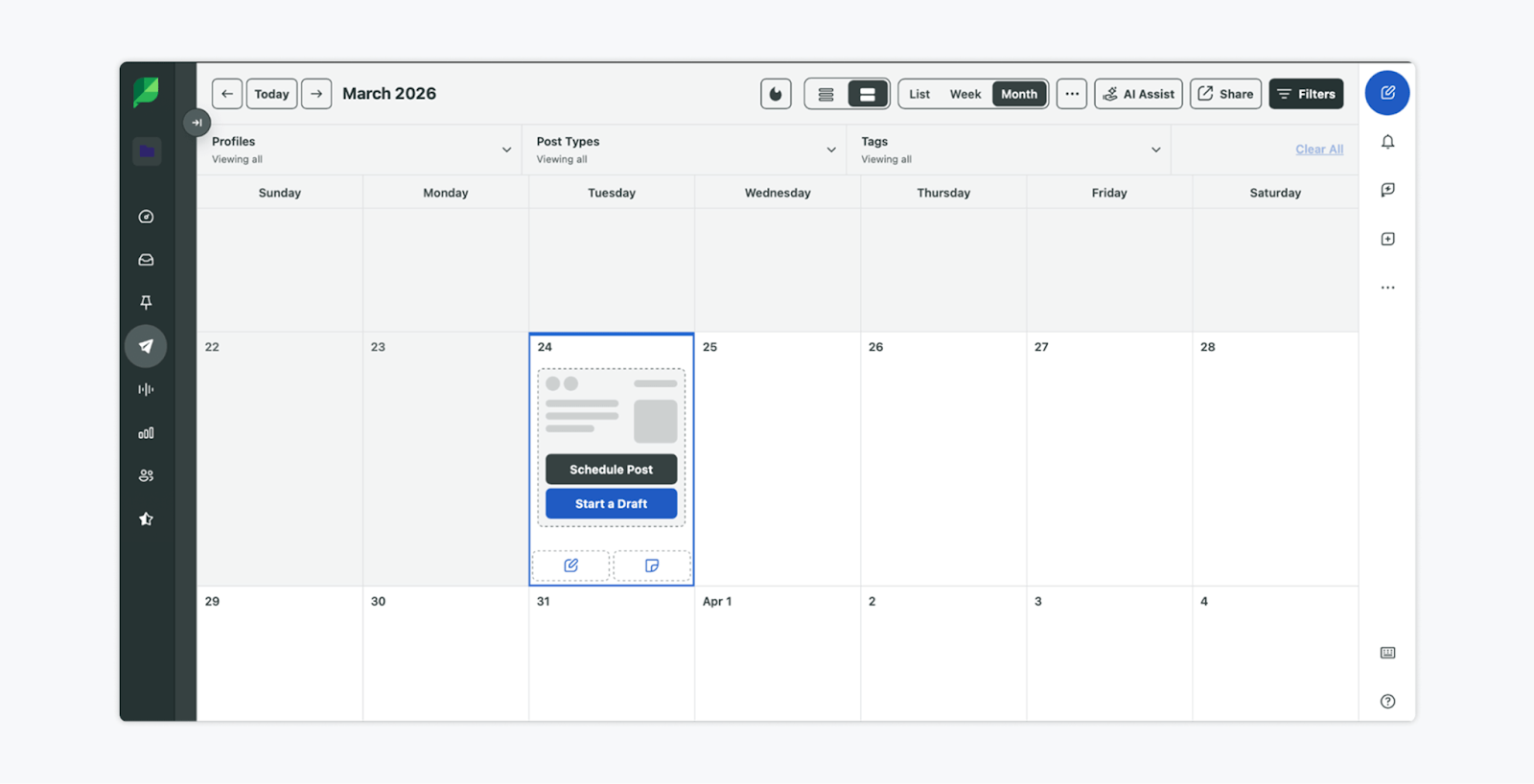This screenshot has width=1534, height=784.
Task: Click the note icon under day 24
Action: [652, 565]
